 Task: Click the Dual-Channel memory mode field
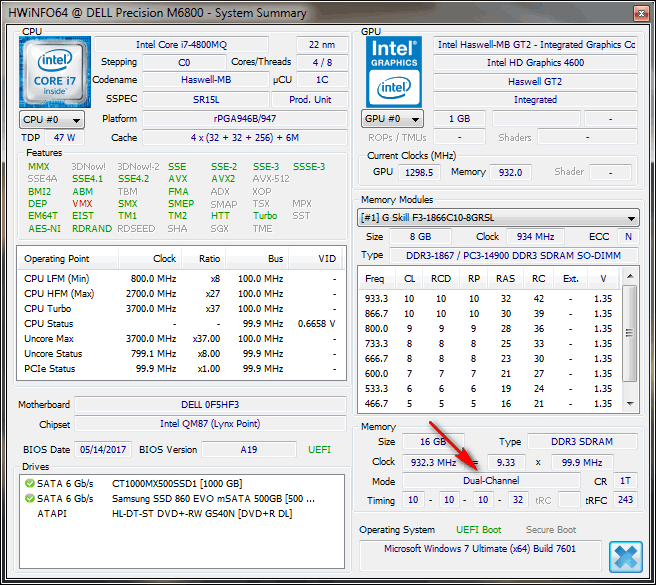(x=491, y=481)
